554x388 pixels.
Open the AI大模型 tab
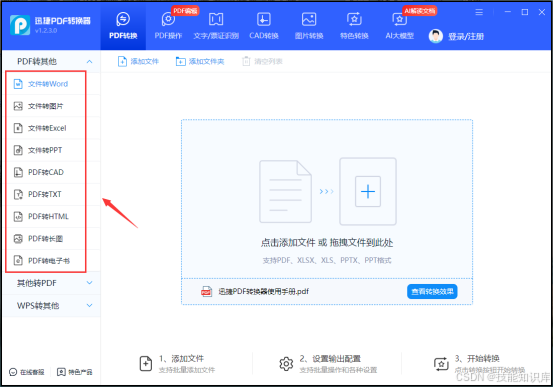(x=400, y=26)
